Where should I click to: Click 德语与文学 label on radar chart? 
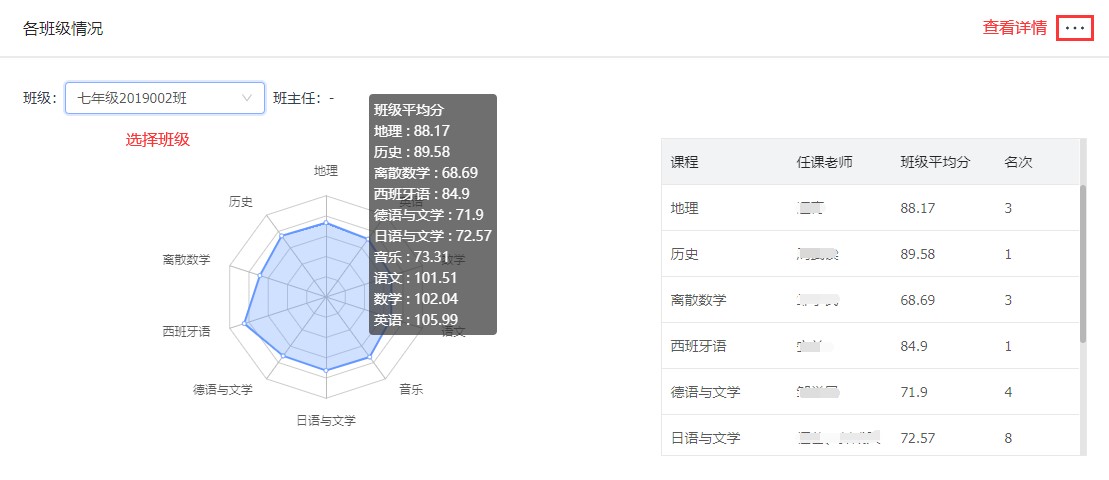pos(223,389)
